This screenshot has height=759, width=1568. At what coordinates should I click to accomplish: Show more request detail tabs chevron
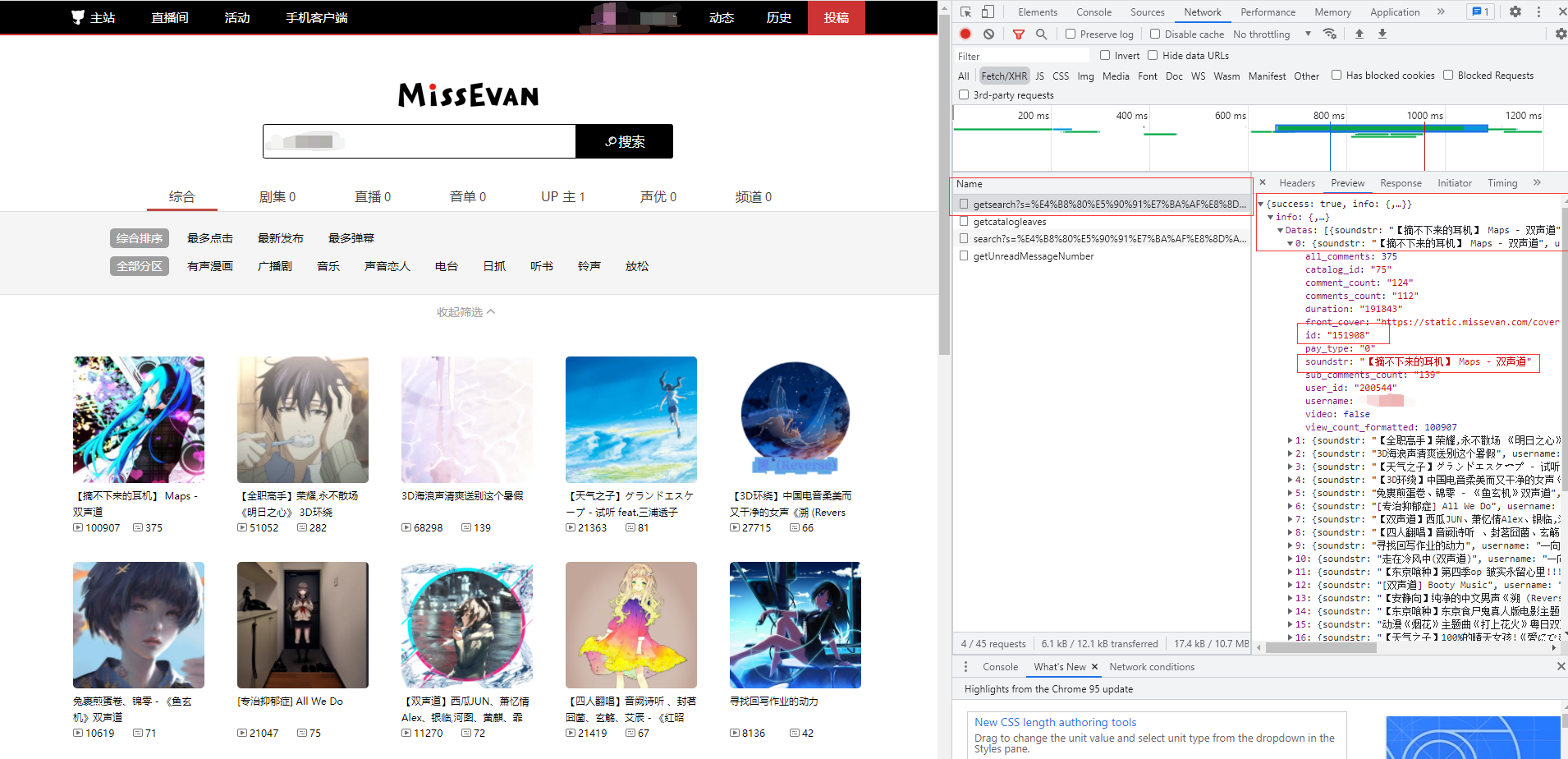coord(1537,182)
